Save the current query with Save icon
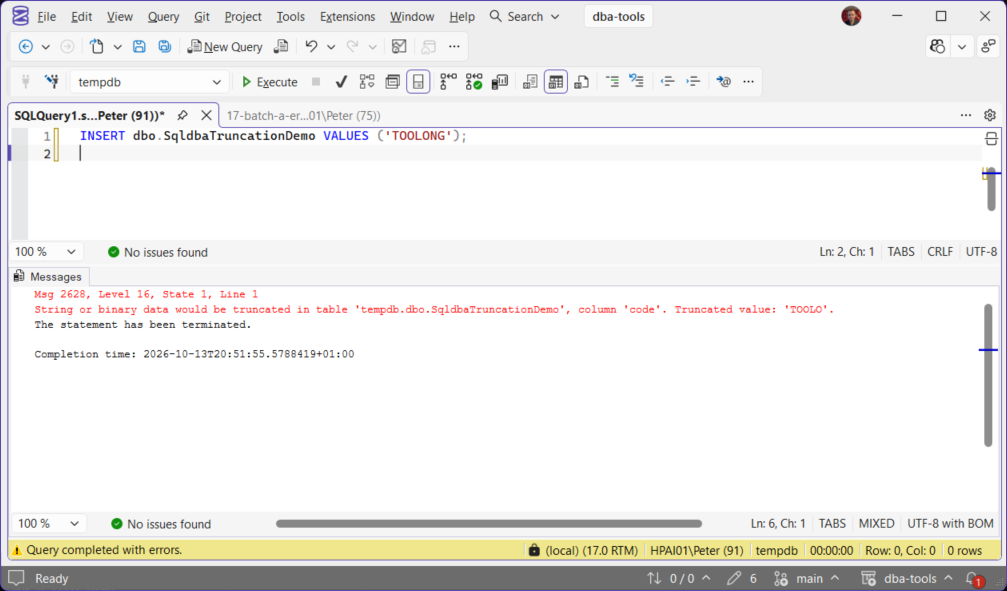 [x=139, y=46]
